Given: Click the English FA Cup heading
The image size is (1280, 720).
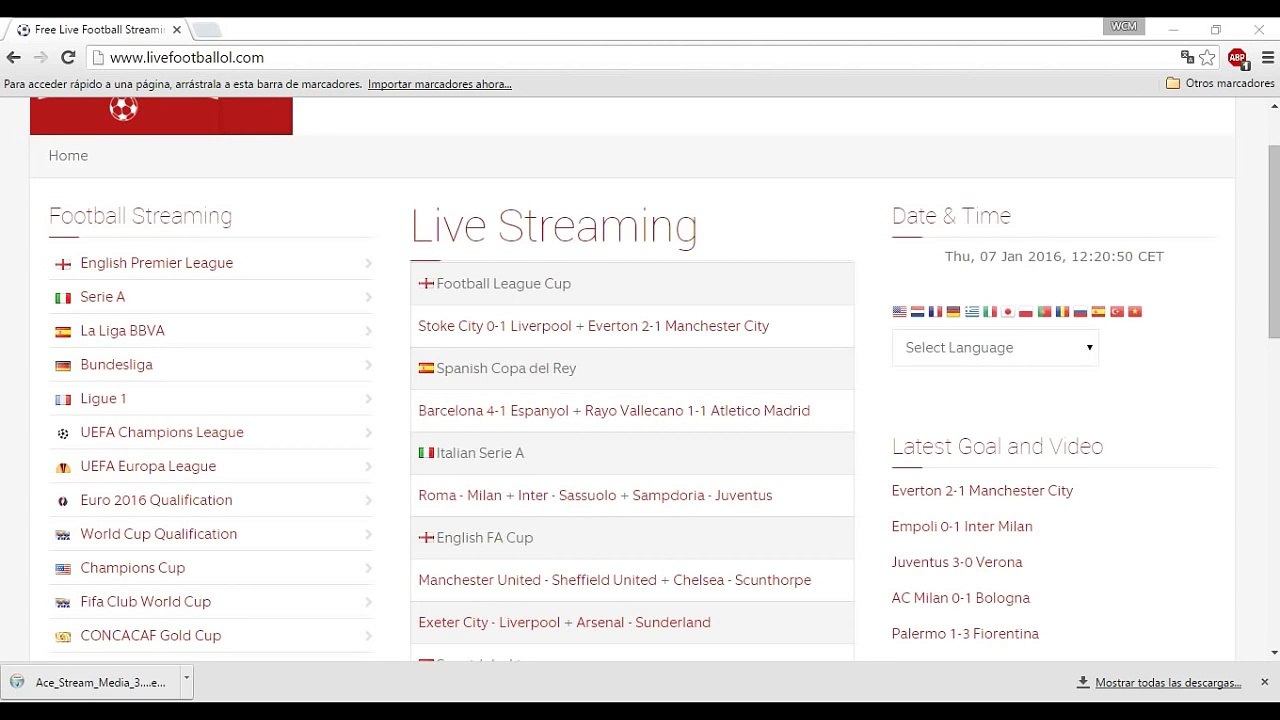Looking at the screenshot, I should tap(484, 538).
